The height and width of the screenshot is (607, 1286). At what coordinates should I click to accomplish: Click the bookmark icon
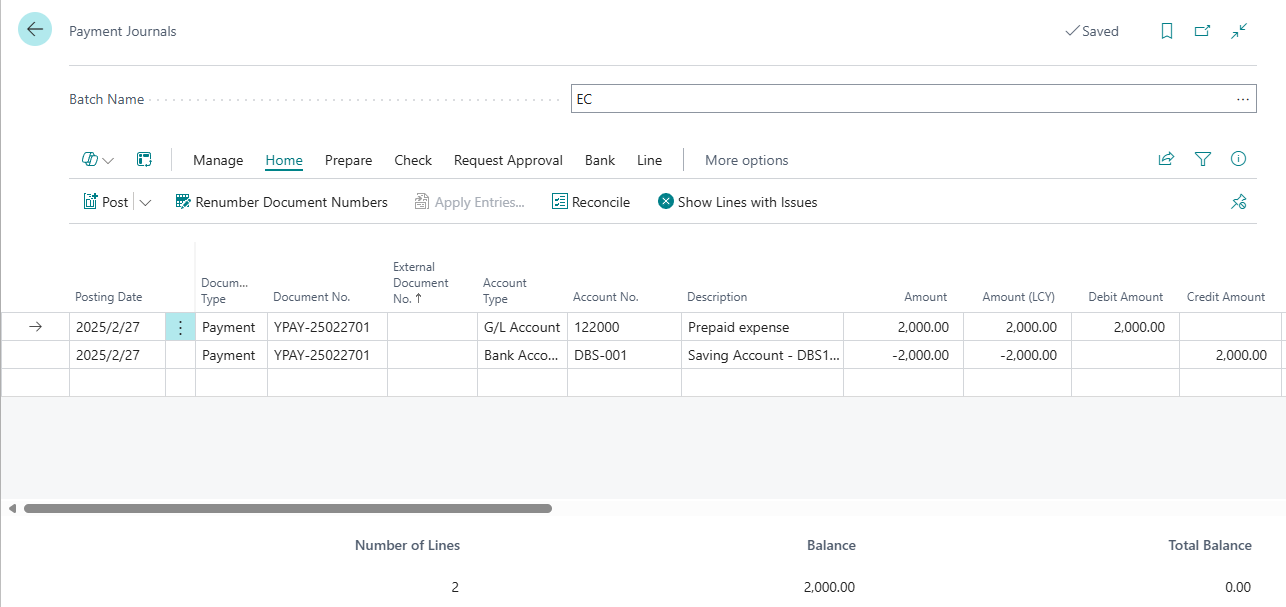coord(1167,31)
